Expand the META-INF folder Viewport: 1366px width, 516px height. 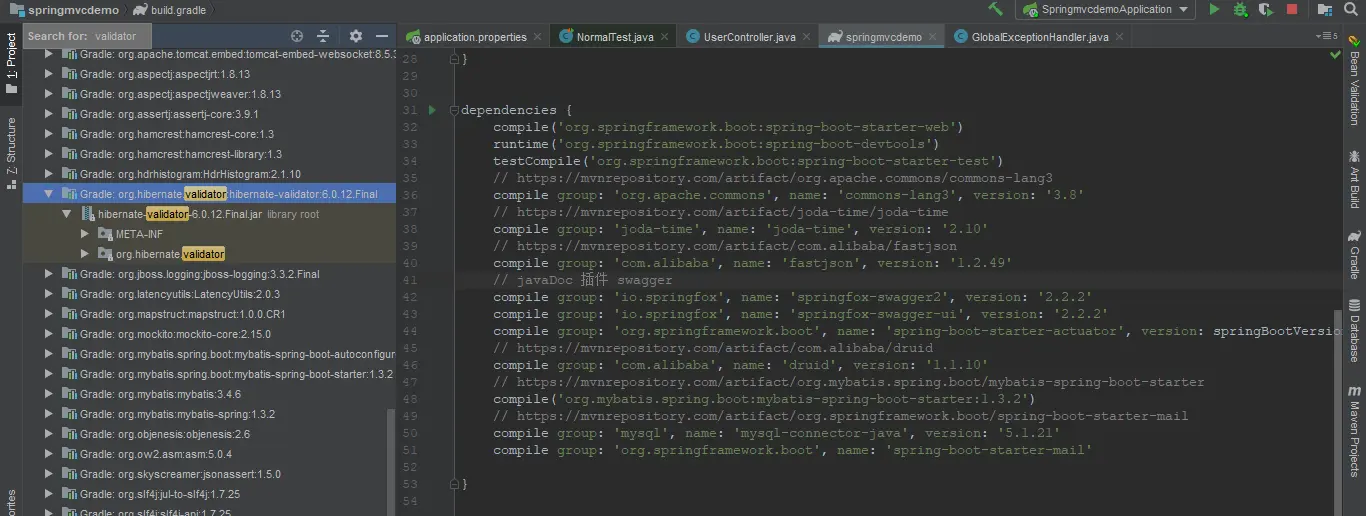tap(87, 234)
